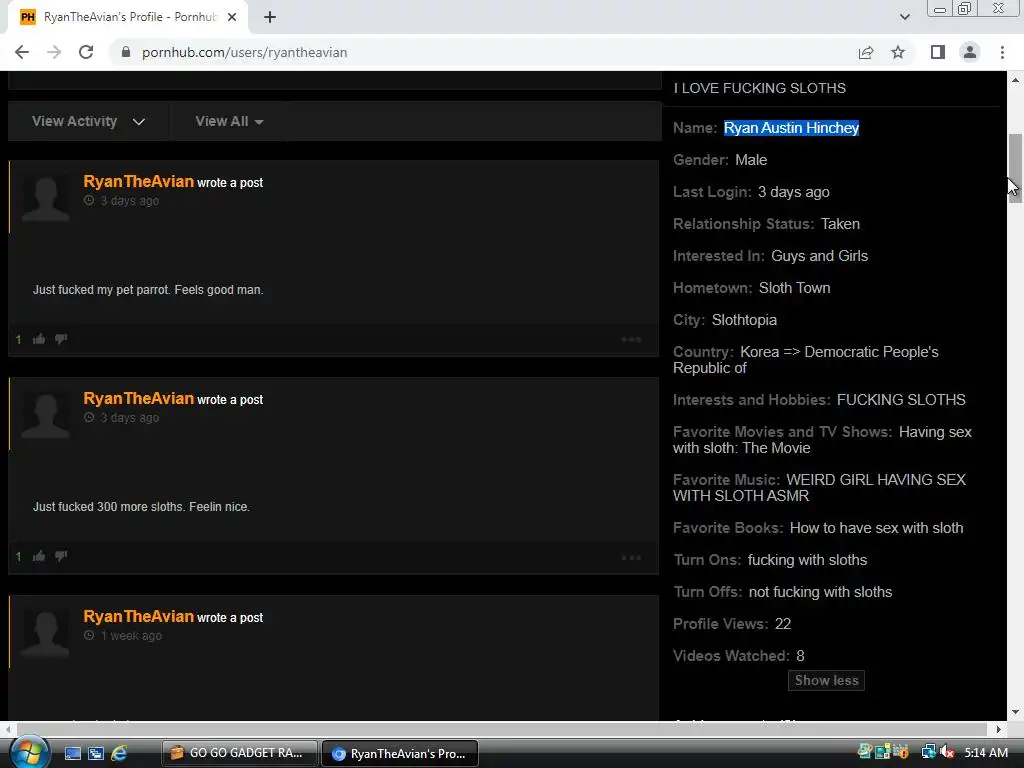The height and width of the screenshot is (768, 1024).
Task: Click the 1 week ago timestamp
Action: pyautogui.click(x=131, y=635)
